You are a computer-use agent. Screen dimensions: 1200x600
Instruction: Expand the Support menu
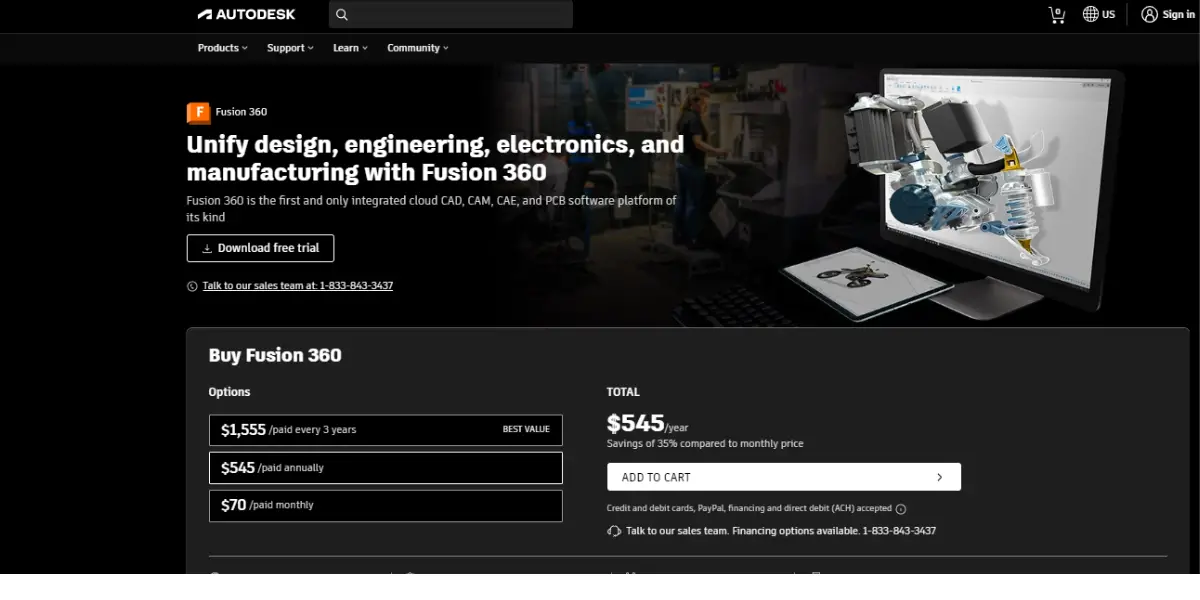click(290, 48)
